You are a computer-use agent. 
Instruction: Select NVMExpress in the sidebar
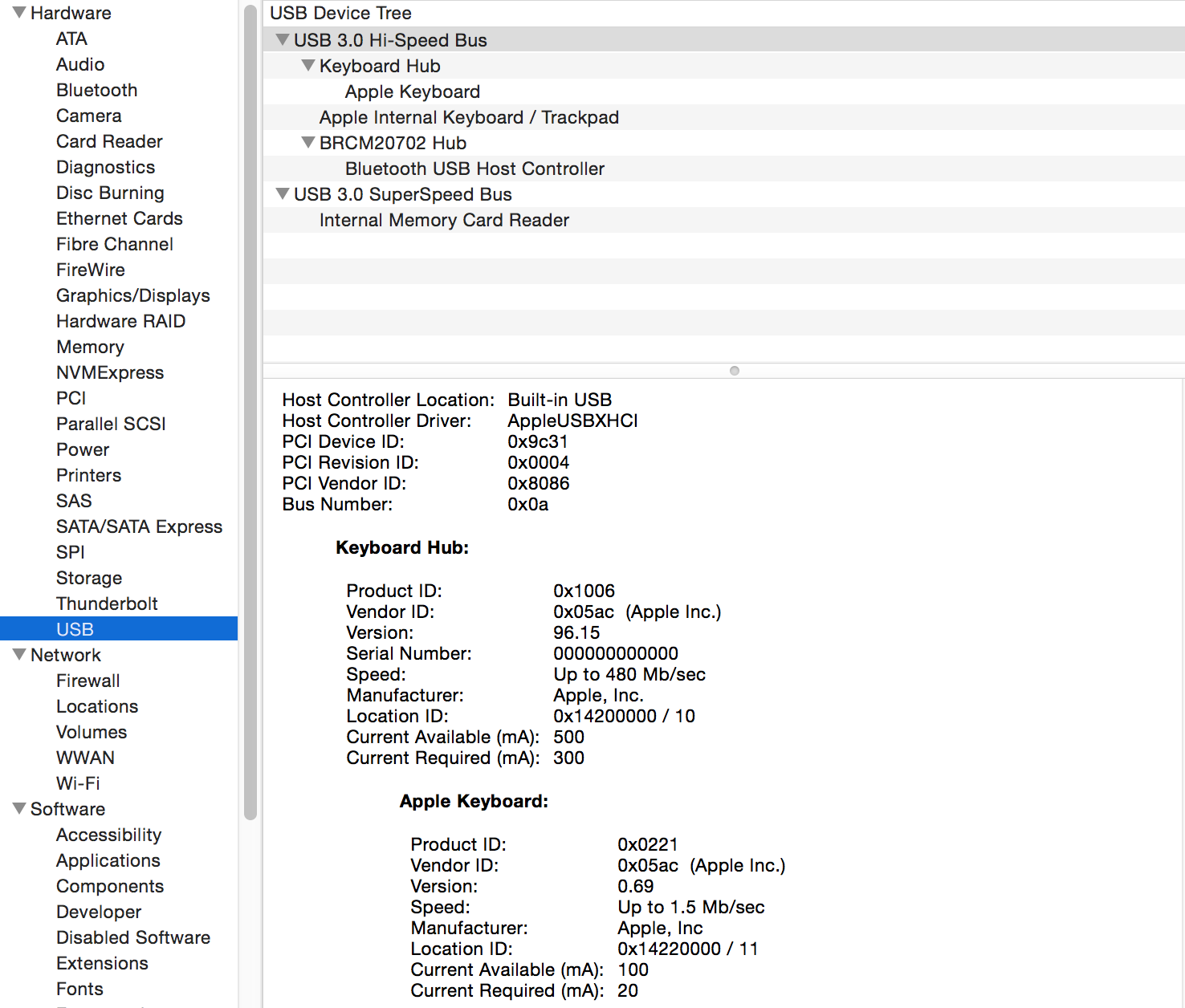[x=110, y=372]
